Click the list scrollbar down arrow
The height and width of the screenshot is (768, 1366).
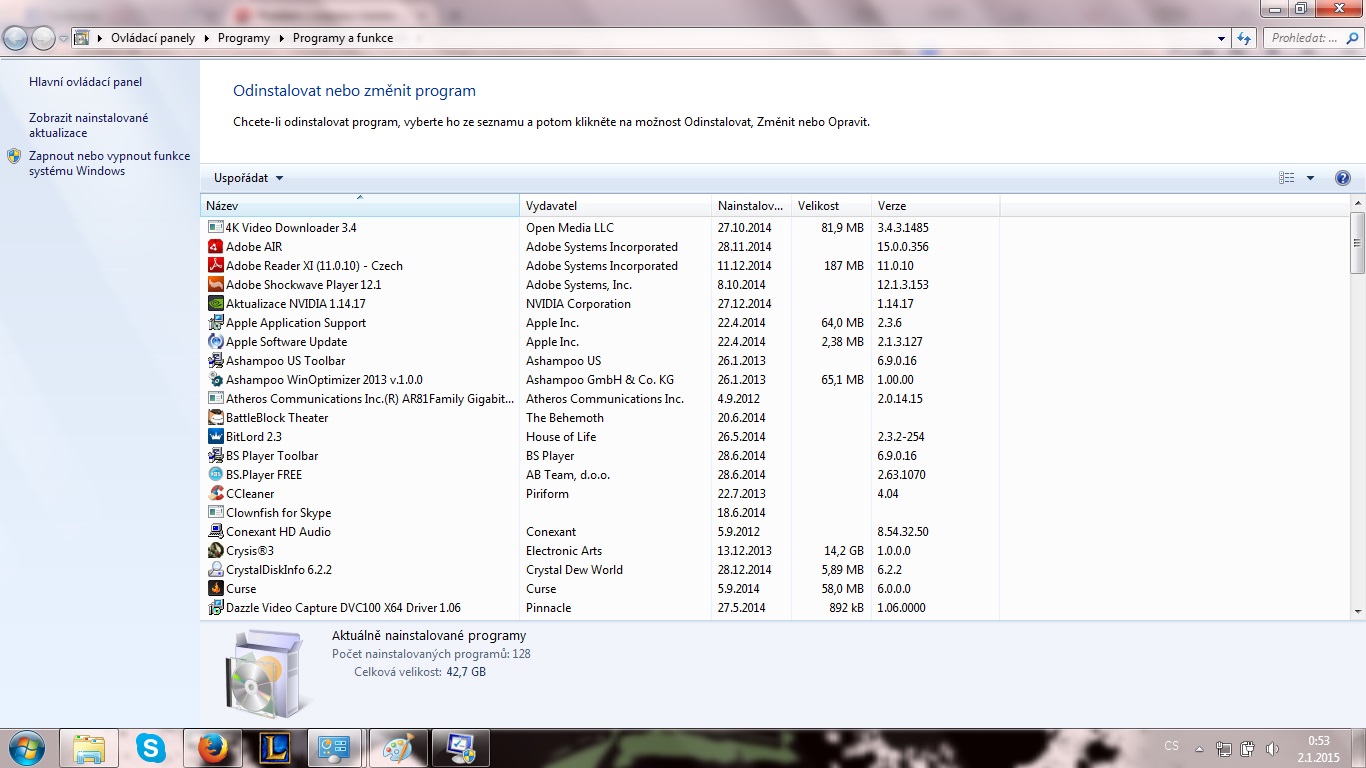(1358, 611)
